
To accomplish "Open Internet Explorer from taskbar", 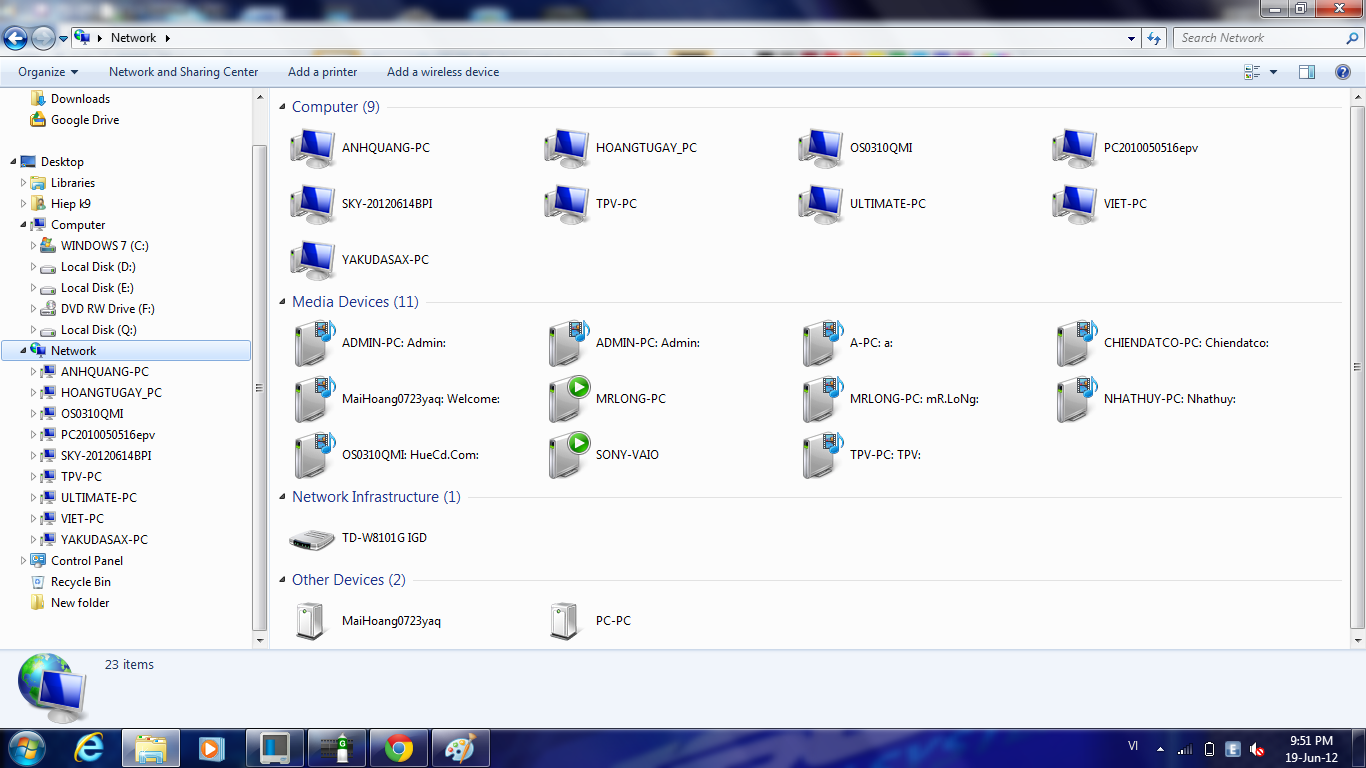I will tap(90, 748).
